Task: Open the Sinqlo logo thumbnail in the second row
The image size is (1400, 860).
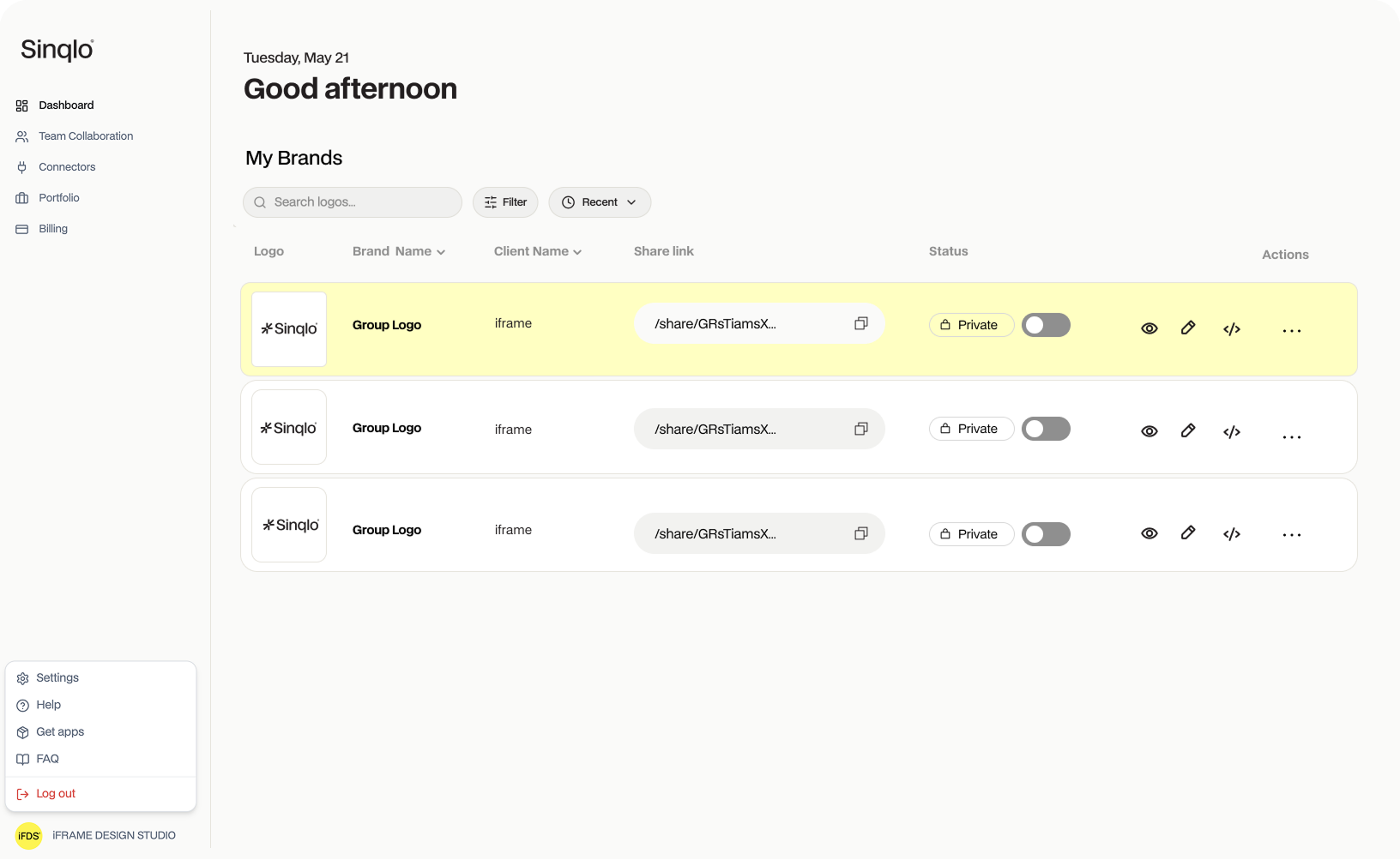Action: [289, 427]
